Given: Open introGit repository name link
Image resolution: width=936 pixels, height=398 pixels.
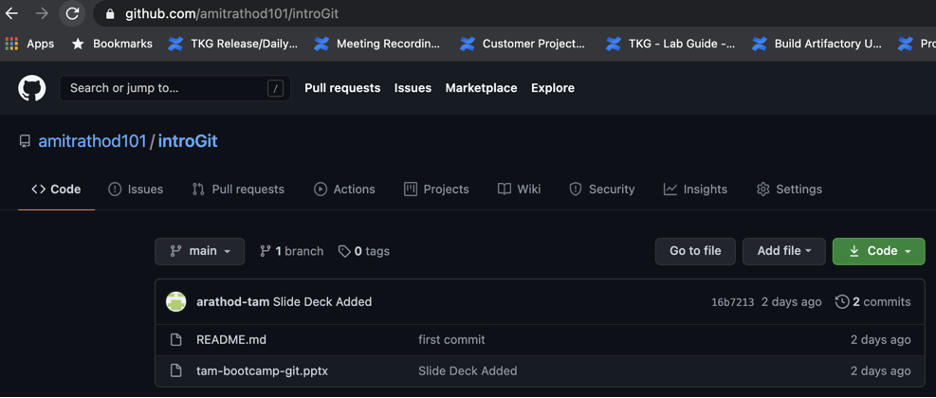Looking at the screenshot, I should (x=187, y=141).
